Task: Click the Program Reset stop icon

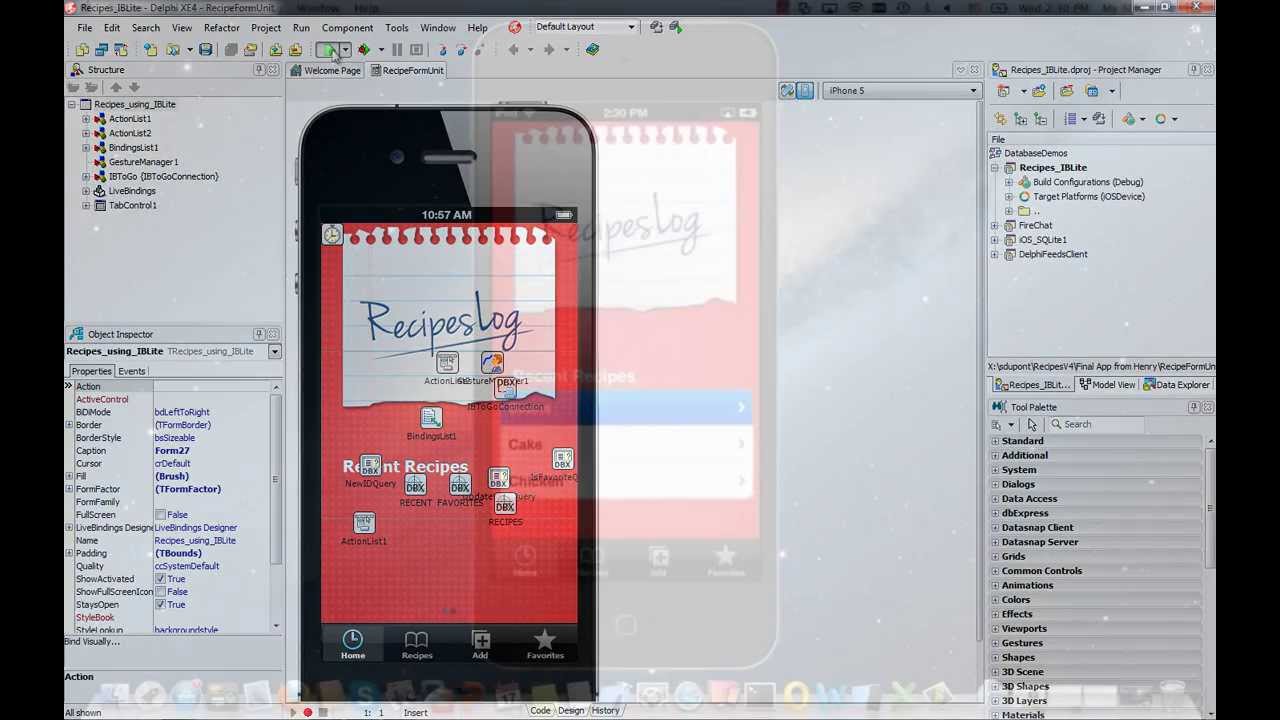Action: [x=416, y=50]
